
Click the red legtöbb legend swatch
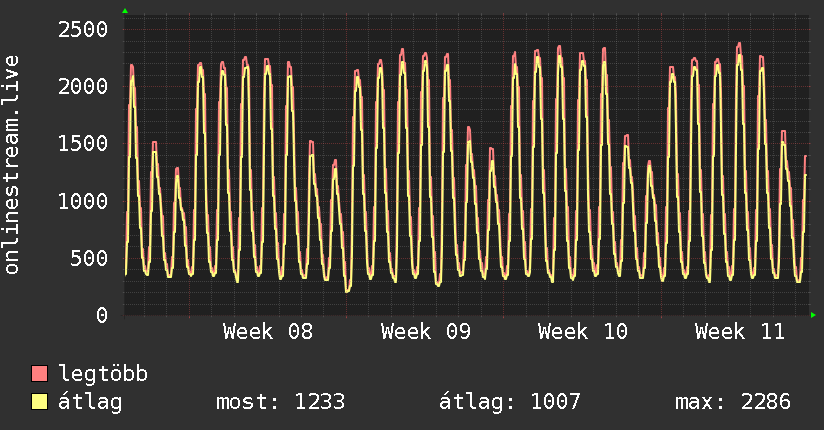point(40,375)
